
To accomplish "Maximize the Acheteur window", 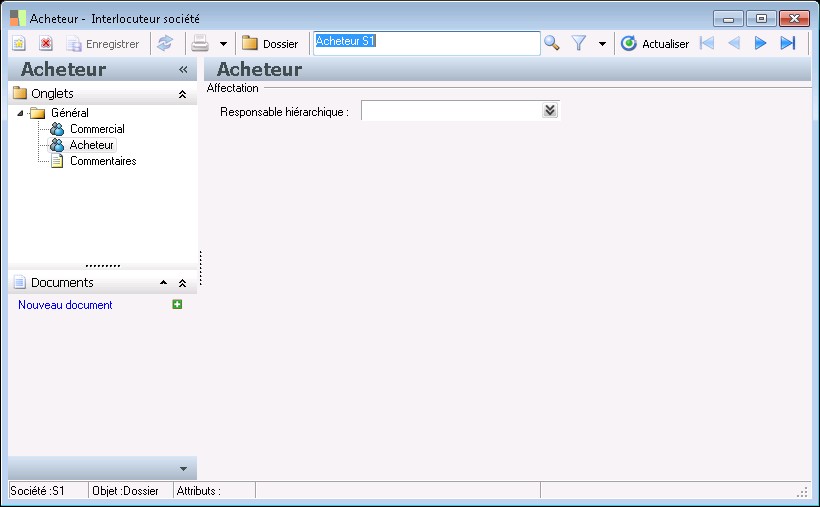I will coord(761,19).
